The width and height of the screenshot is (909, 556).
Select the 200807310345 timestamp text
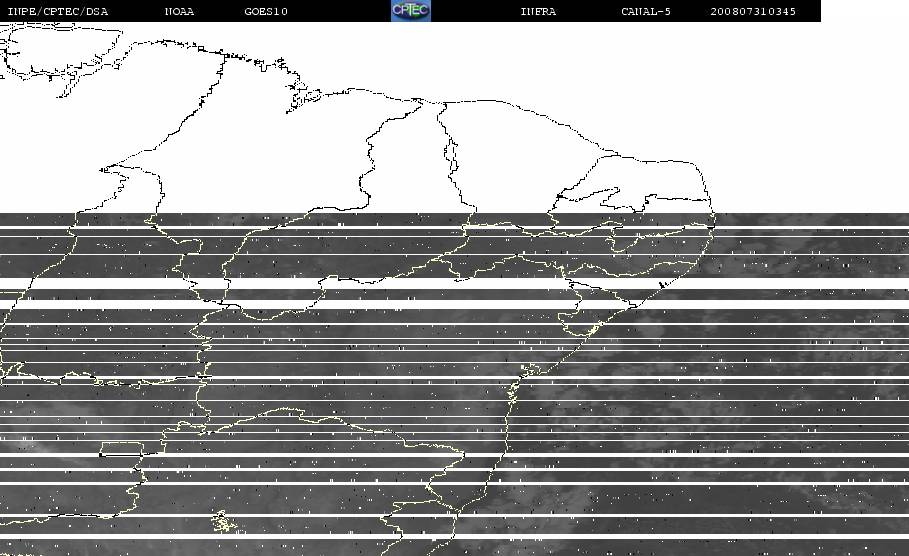point(752,11)
